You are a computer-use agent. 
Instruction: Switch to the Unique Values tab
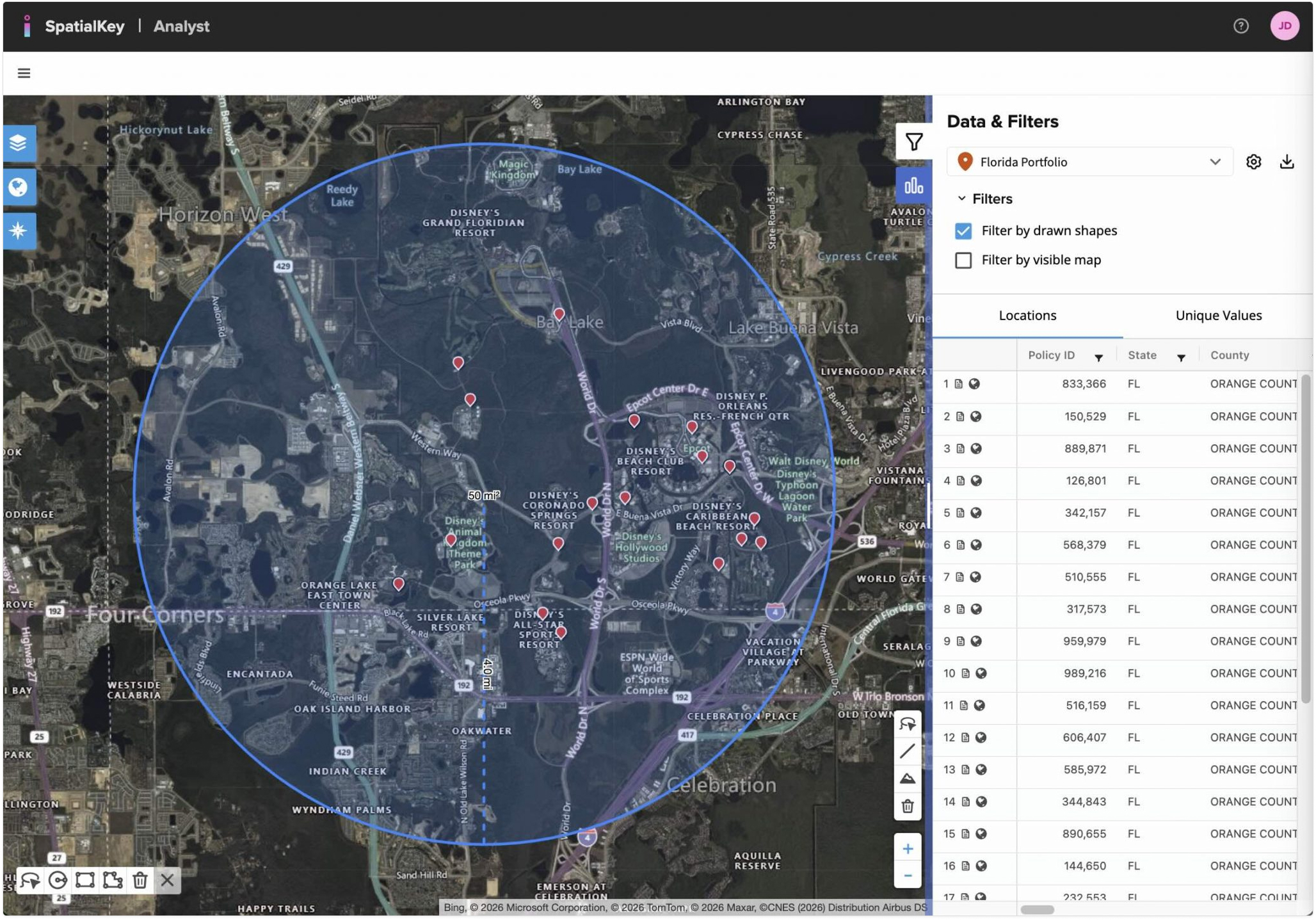(x=1218, y=316)
